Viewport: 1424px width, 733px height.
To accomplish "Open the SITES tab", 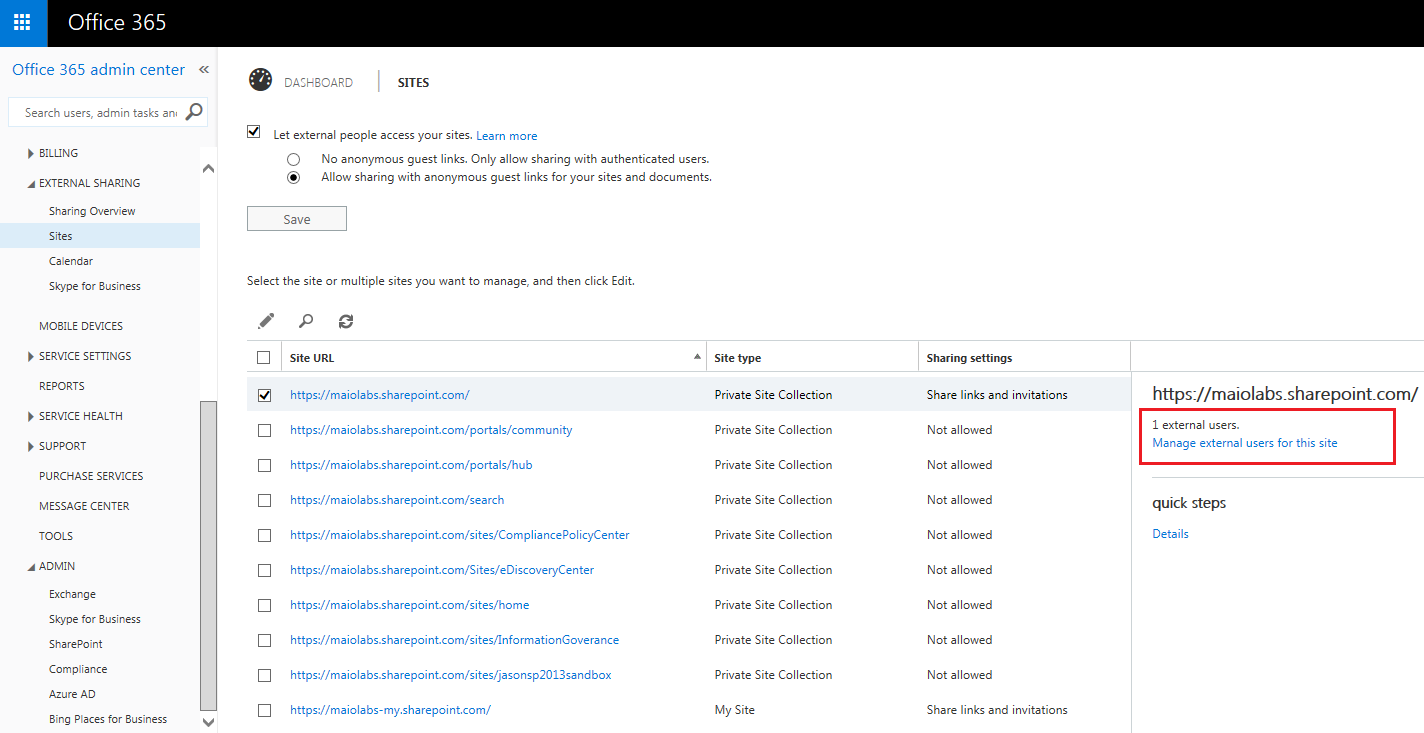I will tap(413, 82).
